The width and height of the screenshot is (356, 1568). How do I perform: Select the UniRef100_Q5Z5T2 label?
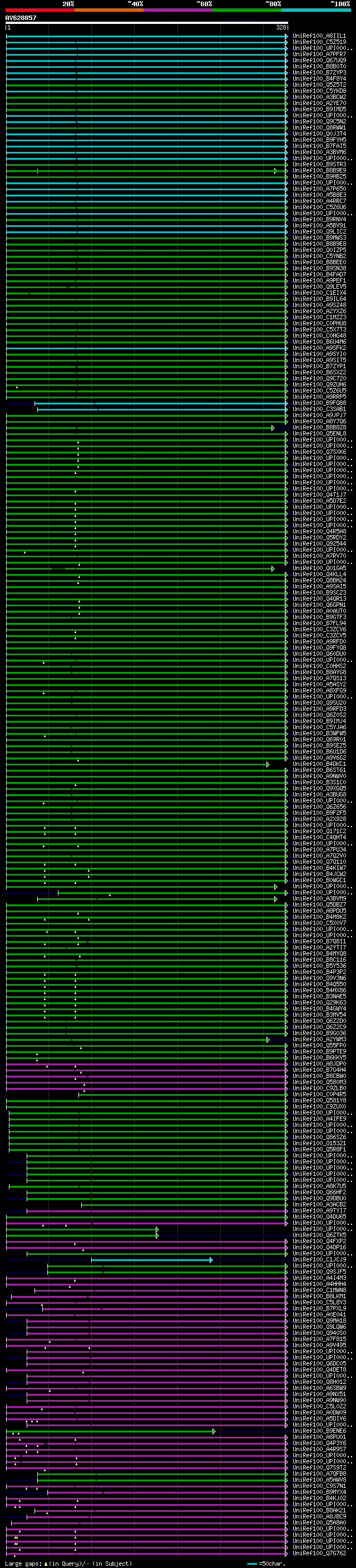[319, 85]
